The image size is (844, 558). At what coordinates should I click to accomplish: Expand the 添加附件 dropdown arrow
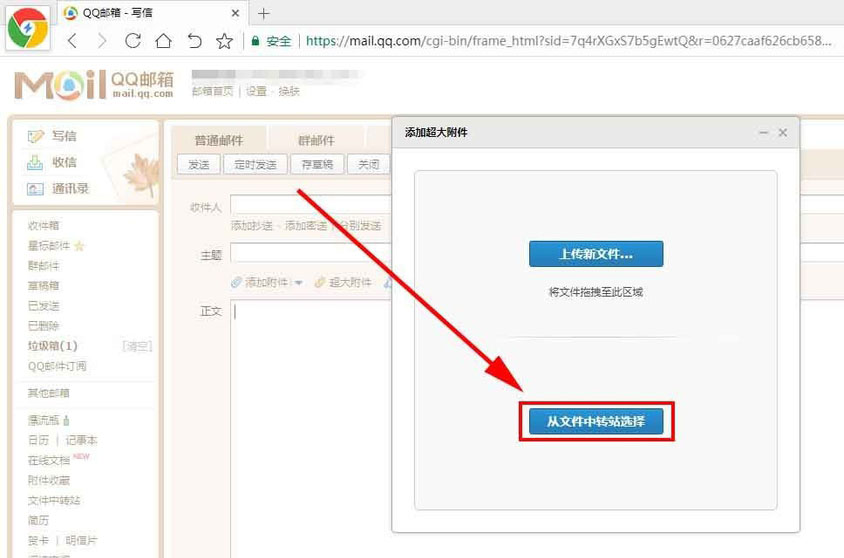coord(298,282)
